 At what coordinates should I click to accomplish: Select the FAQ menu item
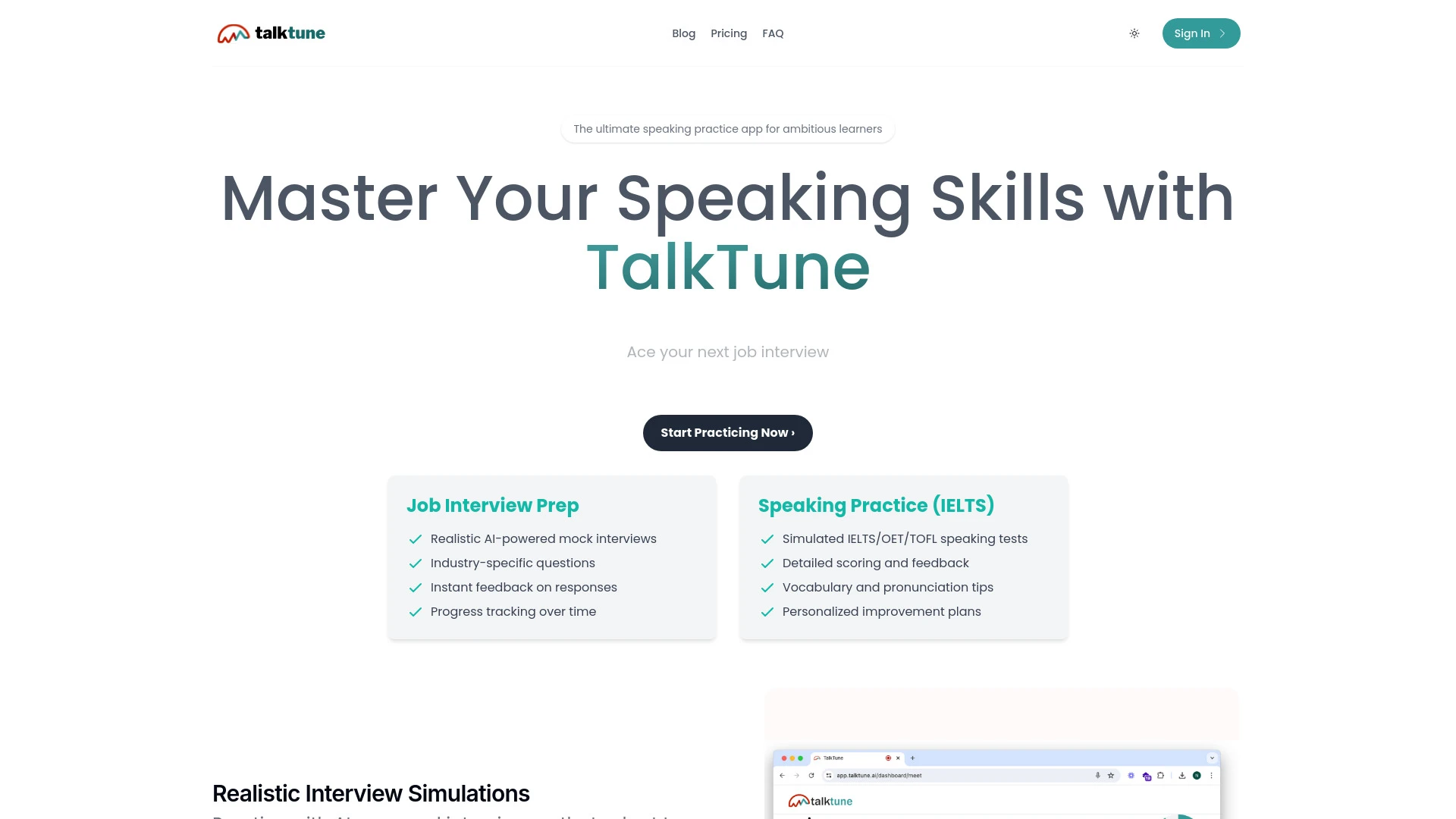pos(773,33)
